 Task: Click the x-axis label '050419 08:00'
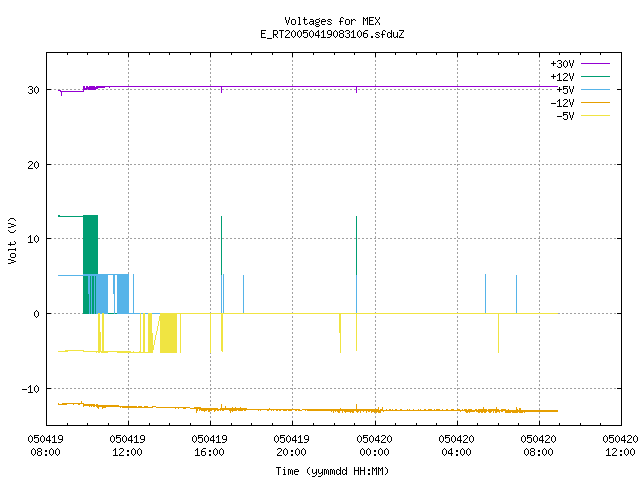[x=45, y=446]
